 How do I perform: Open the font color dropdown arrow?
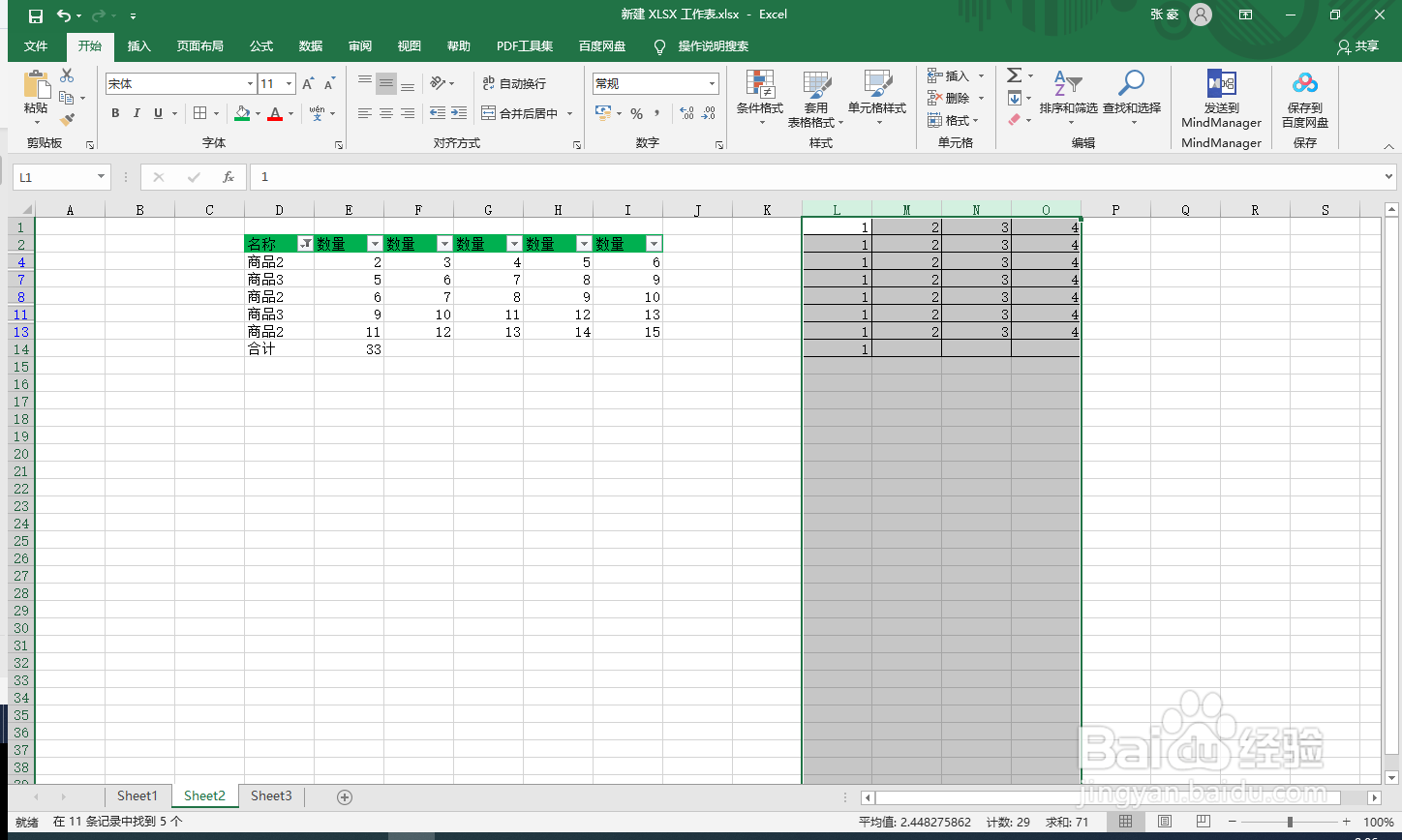(x=290, y=113)
